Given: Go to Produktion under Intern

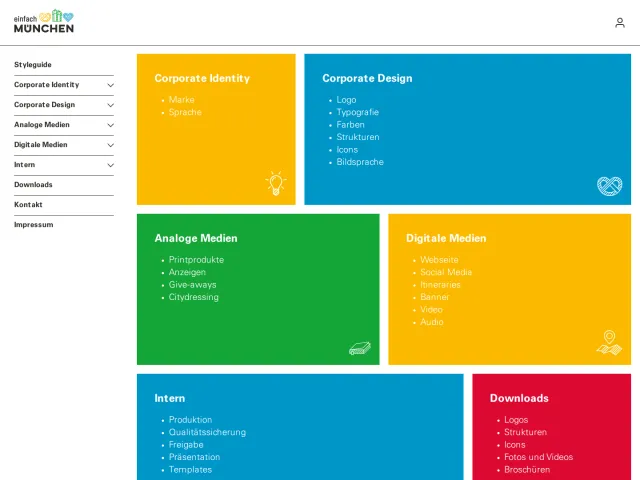Looking at the screenshot, I should 191,420.
